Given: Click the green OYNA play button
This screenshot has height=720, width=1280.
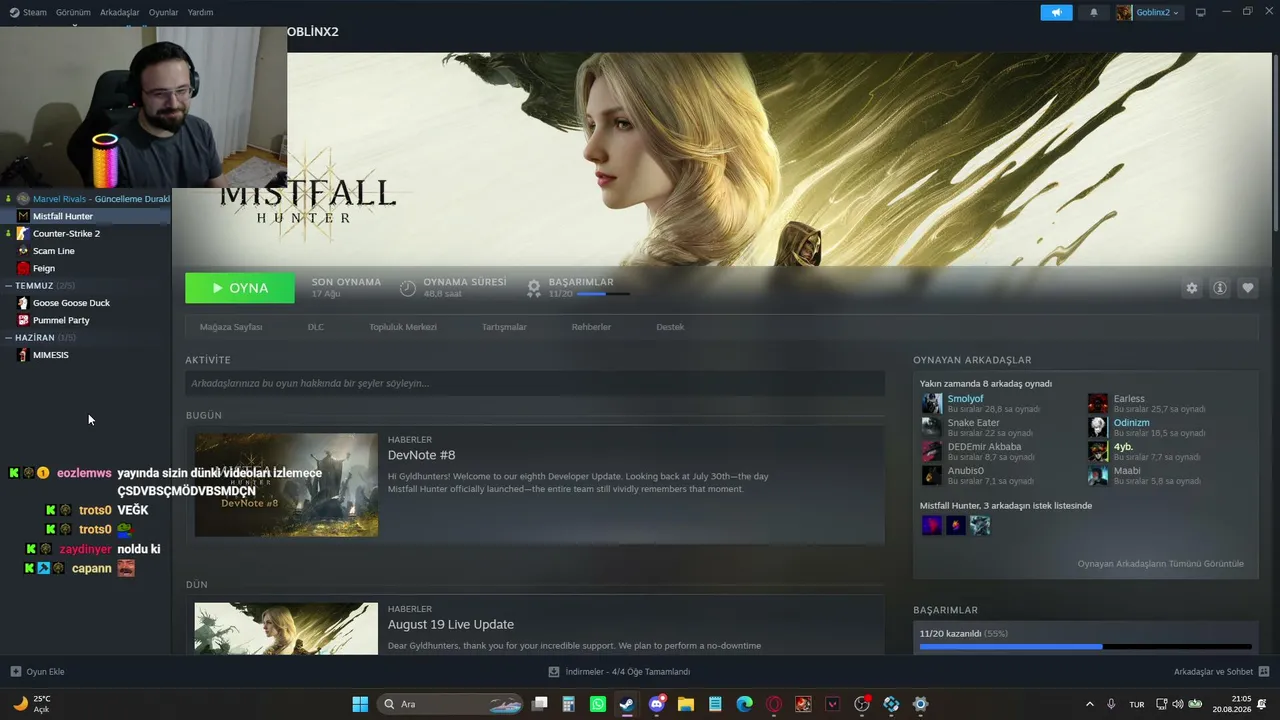Looking at the screenshot, I should 240,288.
